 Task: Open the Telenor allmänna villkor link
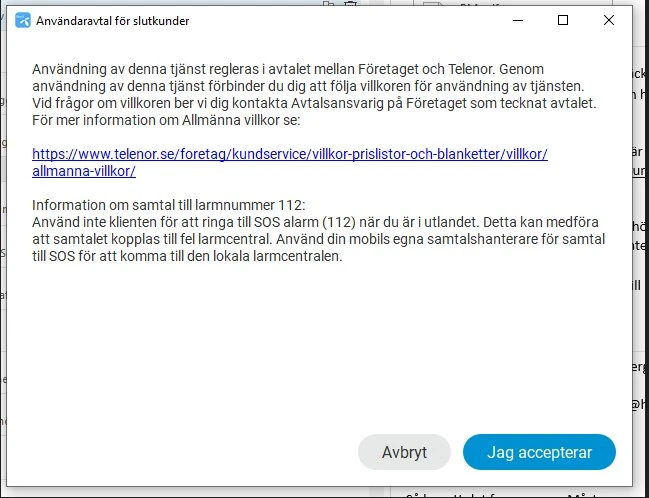[290, 162]
